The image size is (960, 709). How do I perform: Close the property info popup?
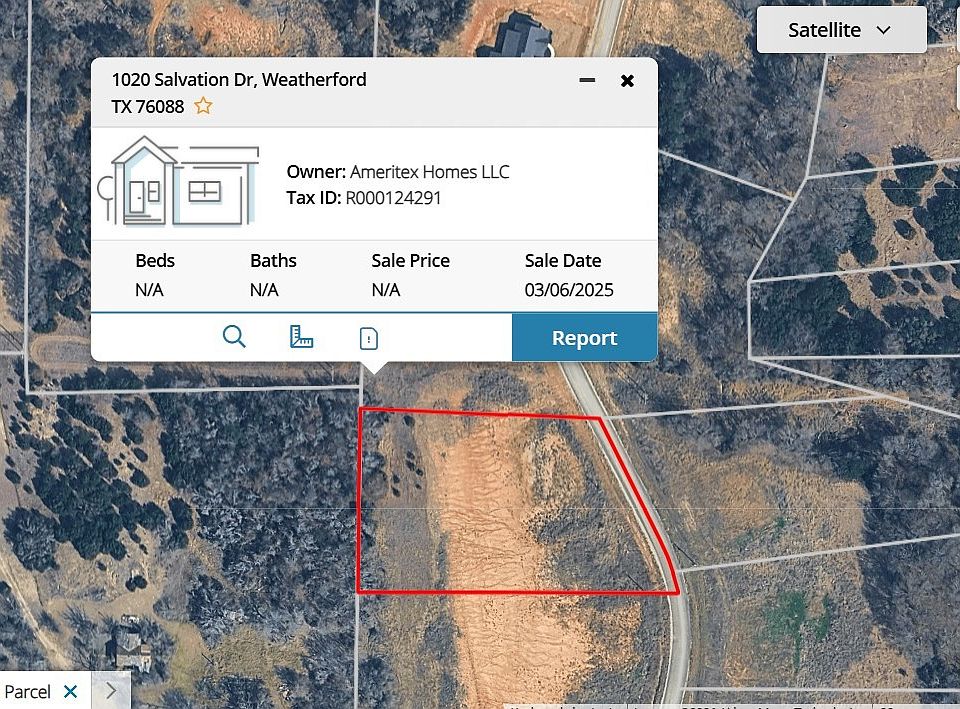pyautogui.click(x=627, y=81)
